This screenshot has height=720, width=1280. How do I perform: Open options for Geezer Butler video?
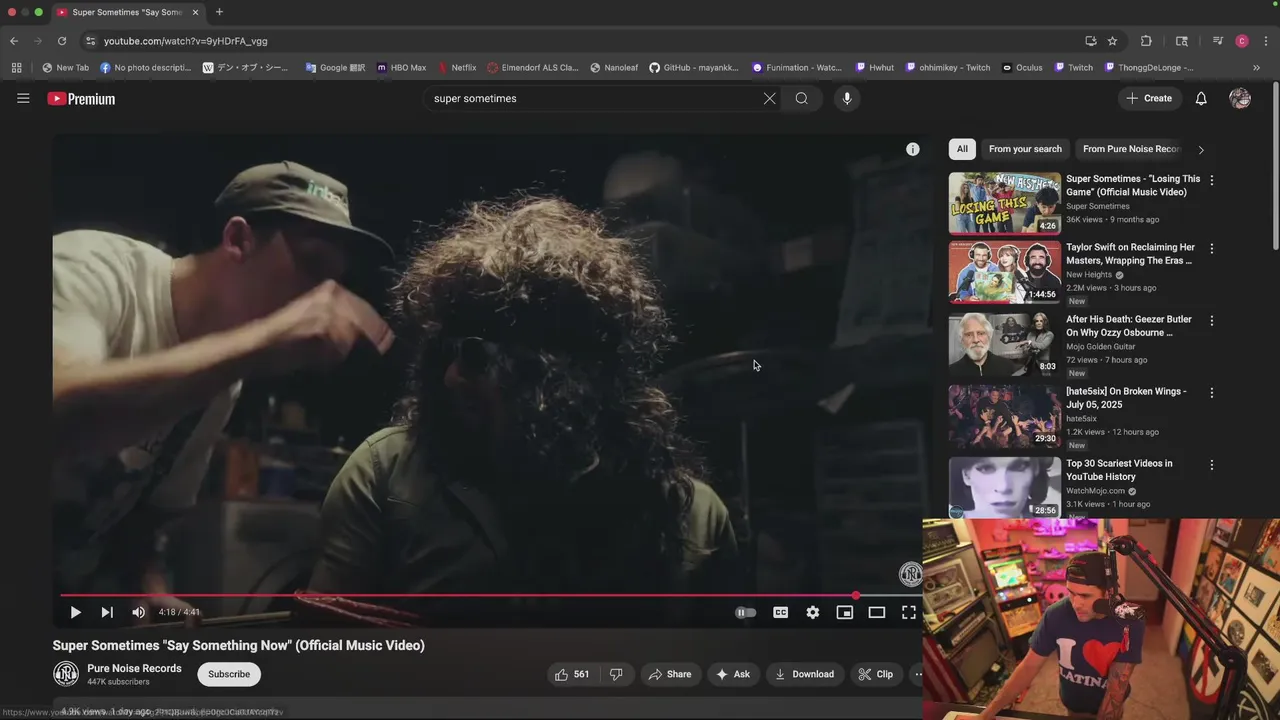click(x=1211, y=321)
